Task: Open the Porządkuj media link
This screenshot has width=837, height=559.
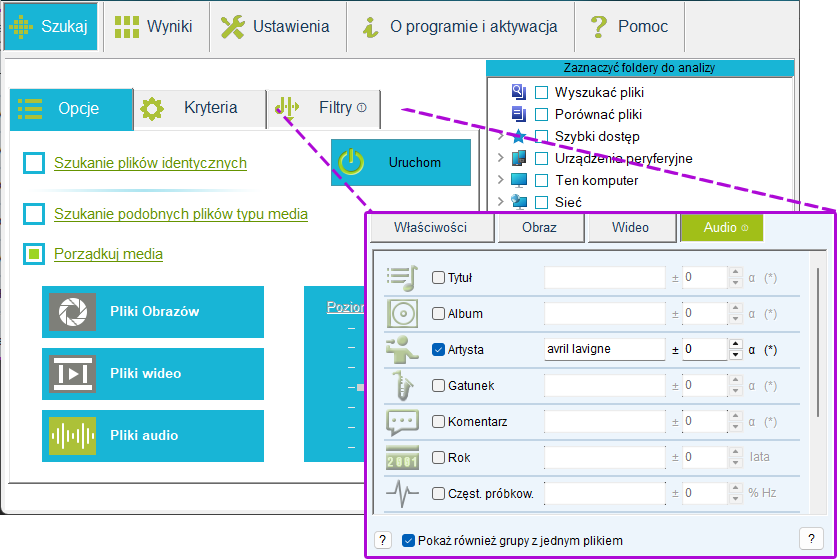Action: click(x=108, y=254)
